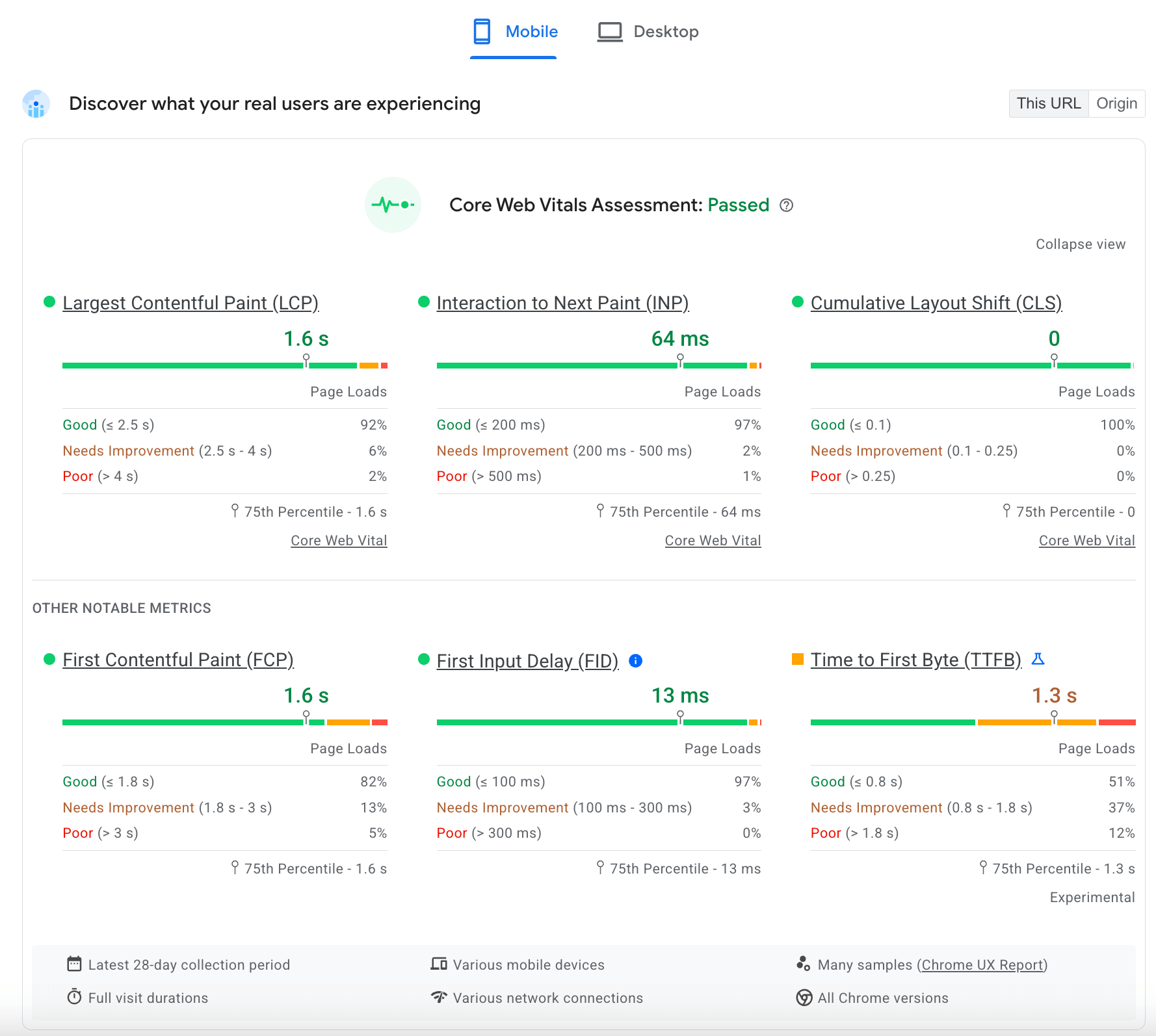Image resolution: width=1156 pixels, height=1036 pixels.
Task: Click the mobile phone icon above the report
Action: tap(480, 31)
